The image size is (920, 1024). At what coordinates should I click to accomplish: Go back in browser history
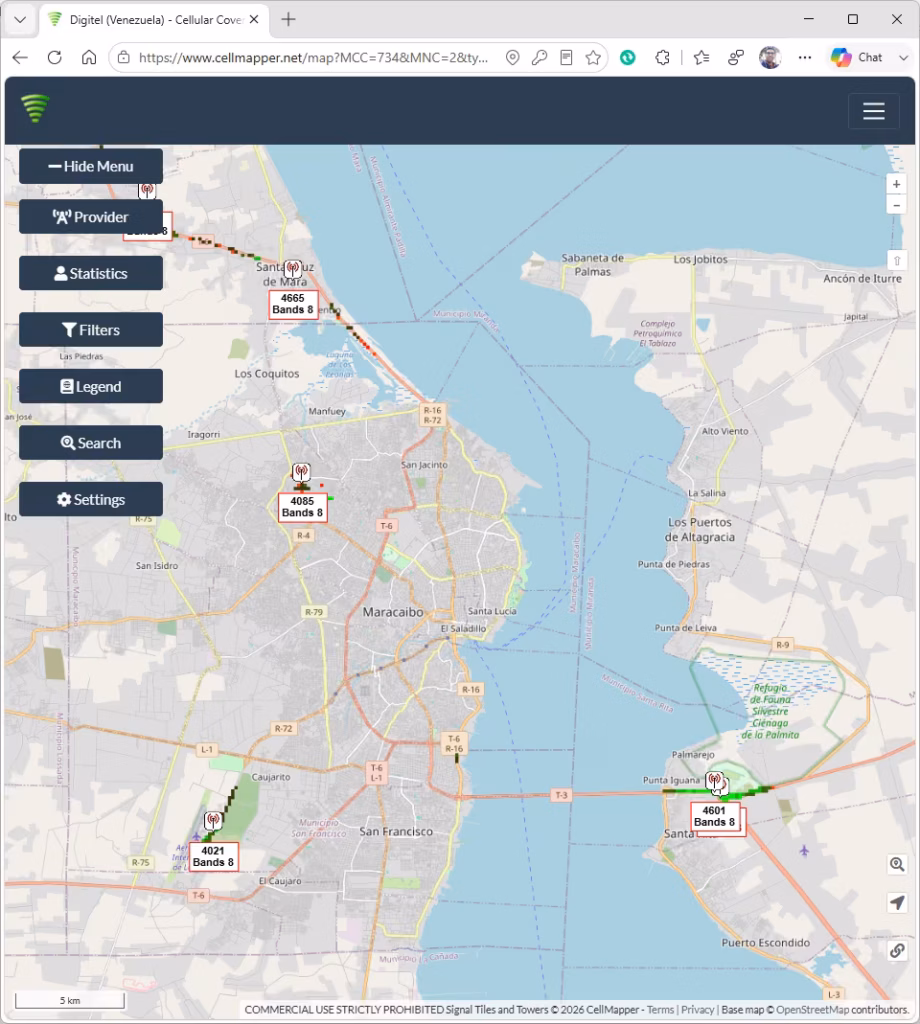tap(20, 57)
